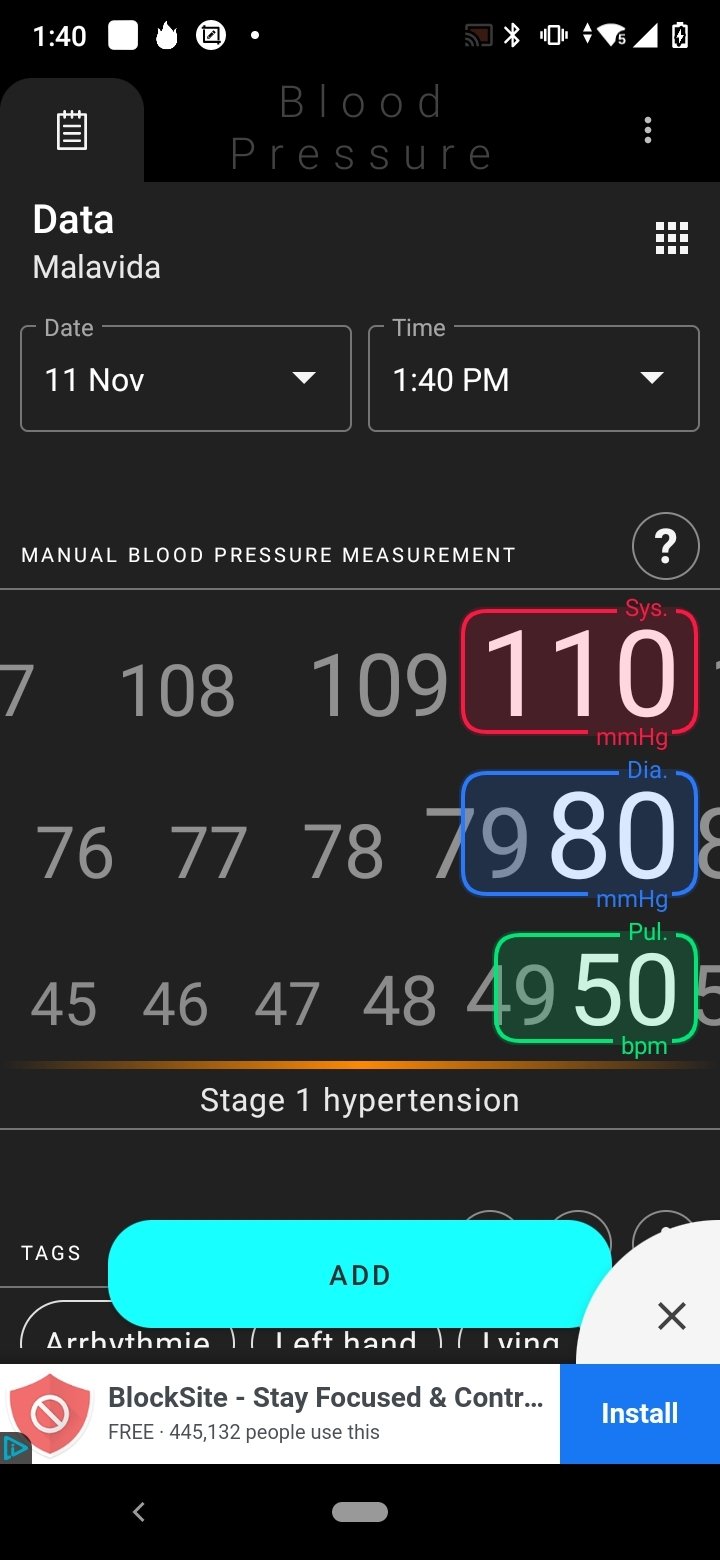Tap the Bluetooth status bar icon
This screenshot has height=1560, width=720.
(513, 36)
